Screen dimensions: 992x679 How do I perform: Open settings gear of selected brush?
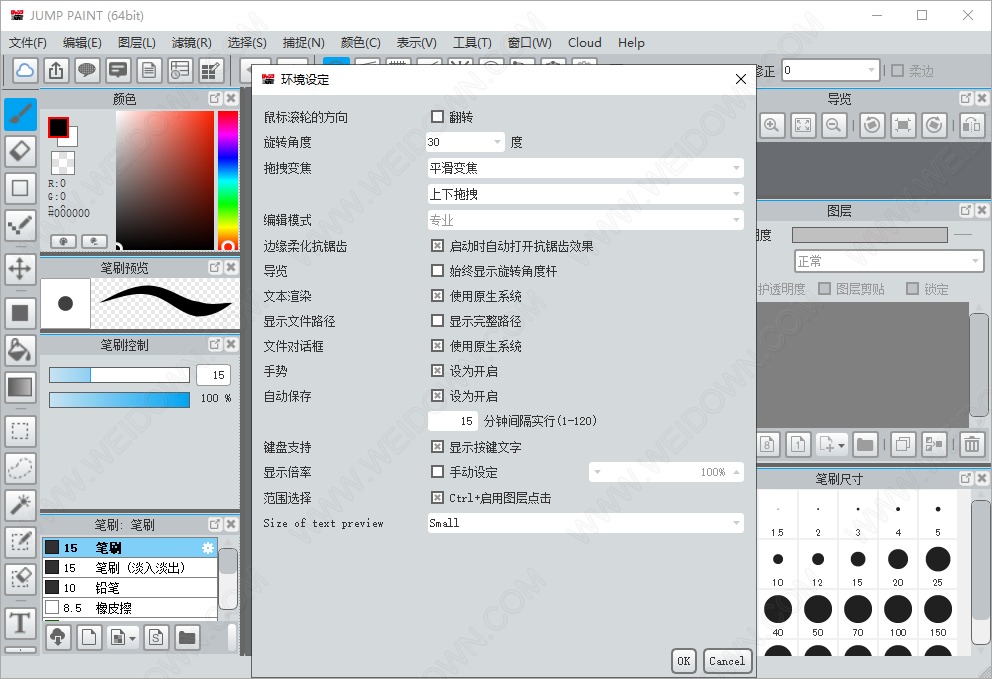point(208,548)
